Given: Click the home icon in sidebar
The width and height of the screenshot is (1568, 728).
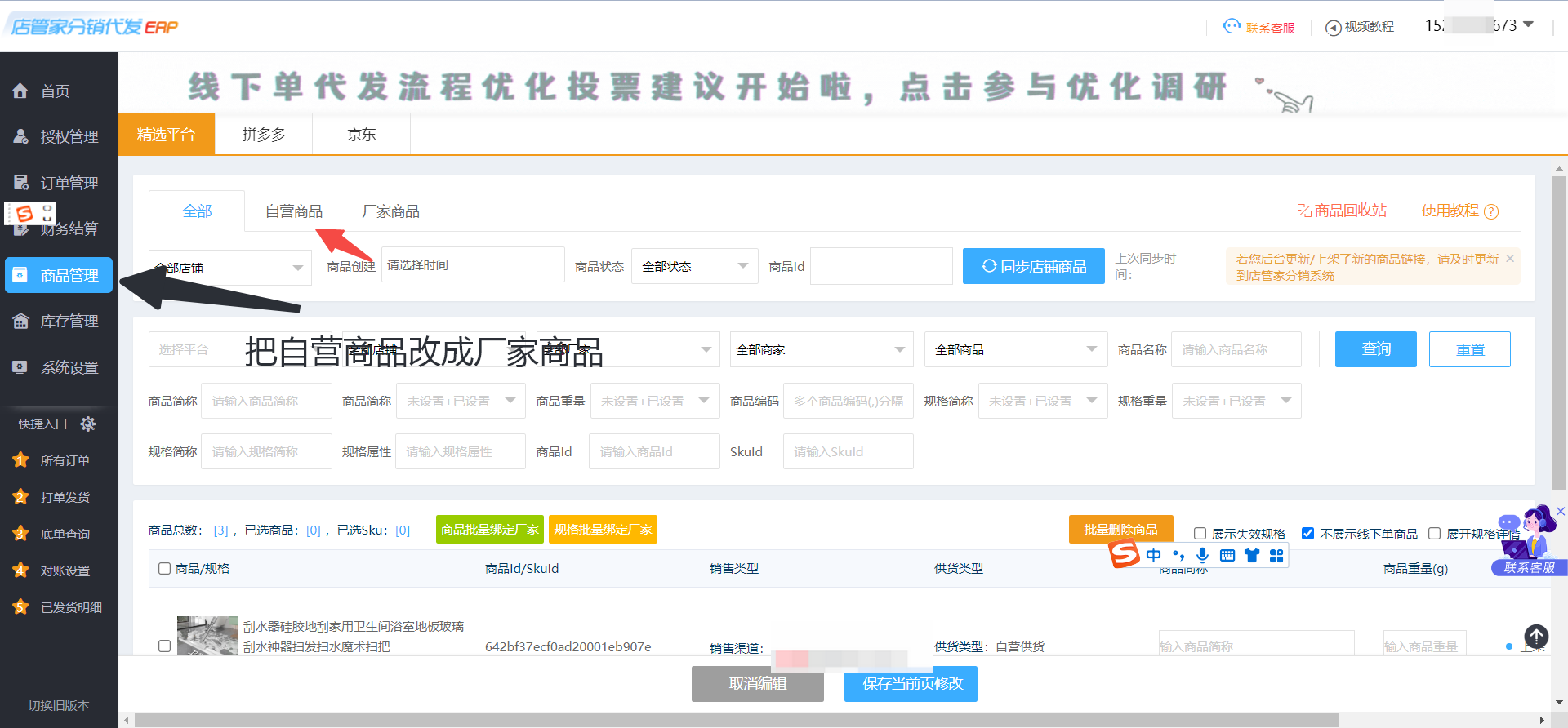Looking at the screenshot, I should click(20, 91).
